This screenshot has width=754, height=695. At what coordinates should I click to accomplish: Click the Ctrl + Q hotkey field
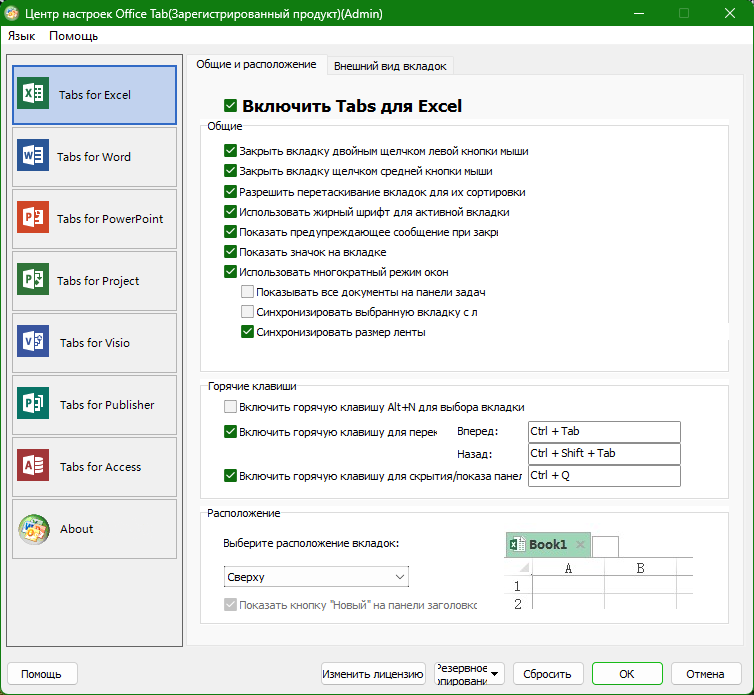604,476
